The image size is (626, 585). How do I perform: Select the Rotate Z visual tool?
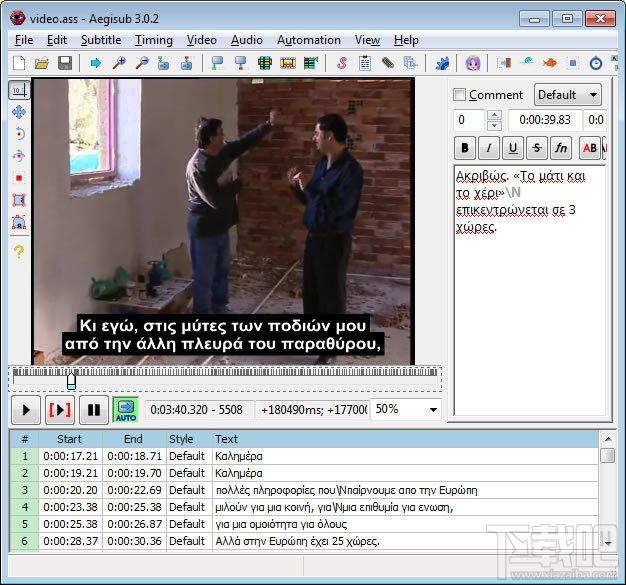(19, 133)
